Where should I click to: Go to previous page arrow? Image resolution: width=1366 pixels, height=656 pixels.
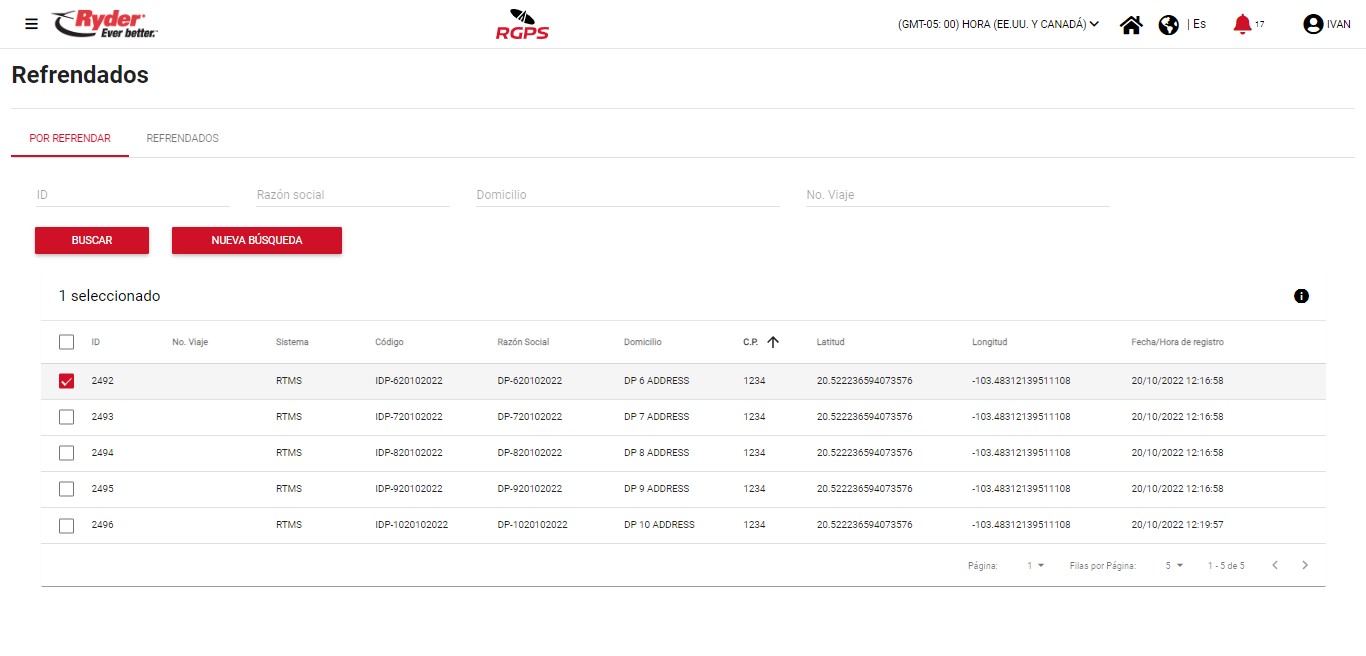(1275, 566)
